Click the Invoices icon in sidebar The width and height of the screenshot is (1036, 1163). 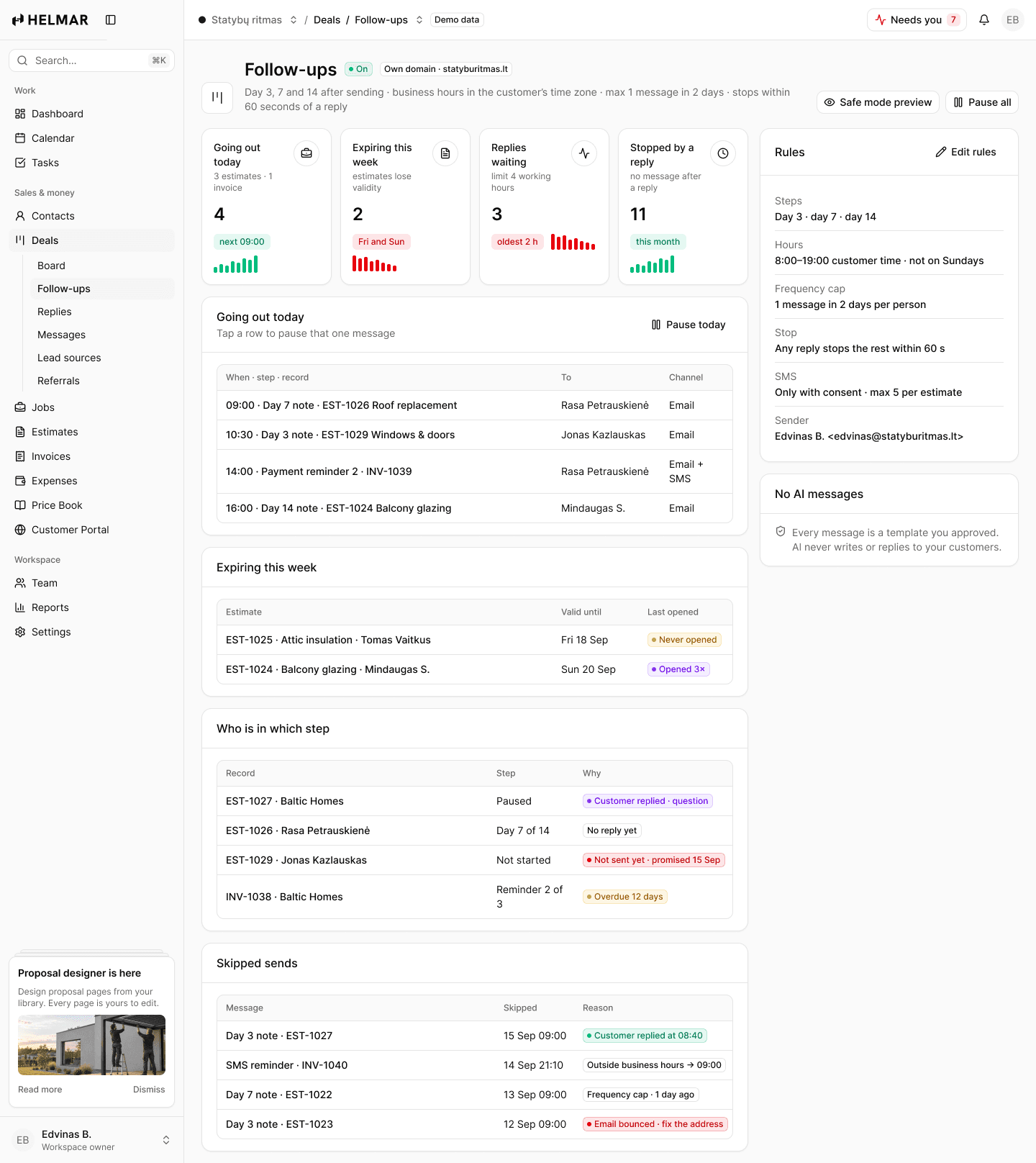[20, 456]
